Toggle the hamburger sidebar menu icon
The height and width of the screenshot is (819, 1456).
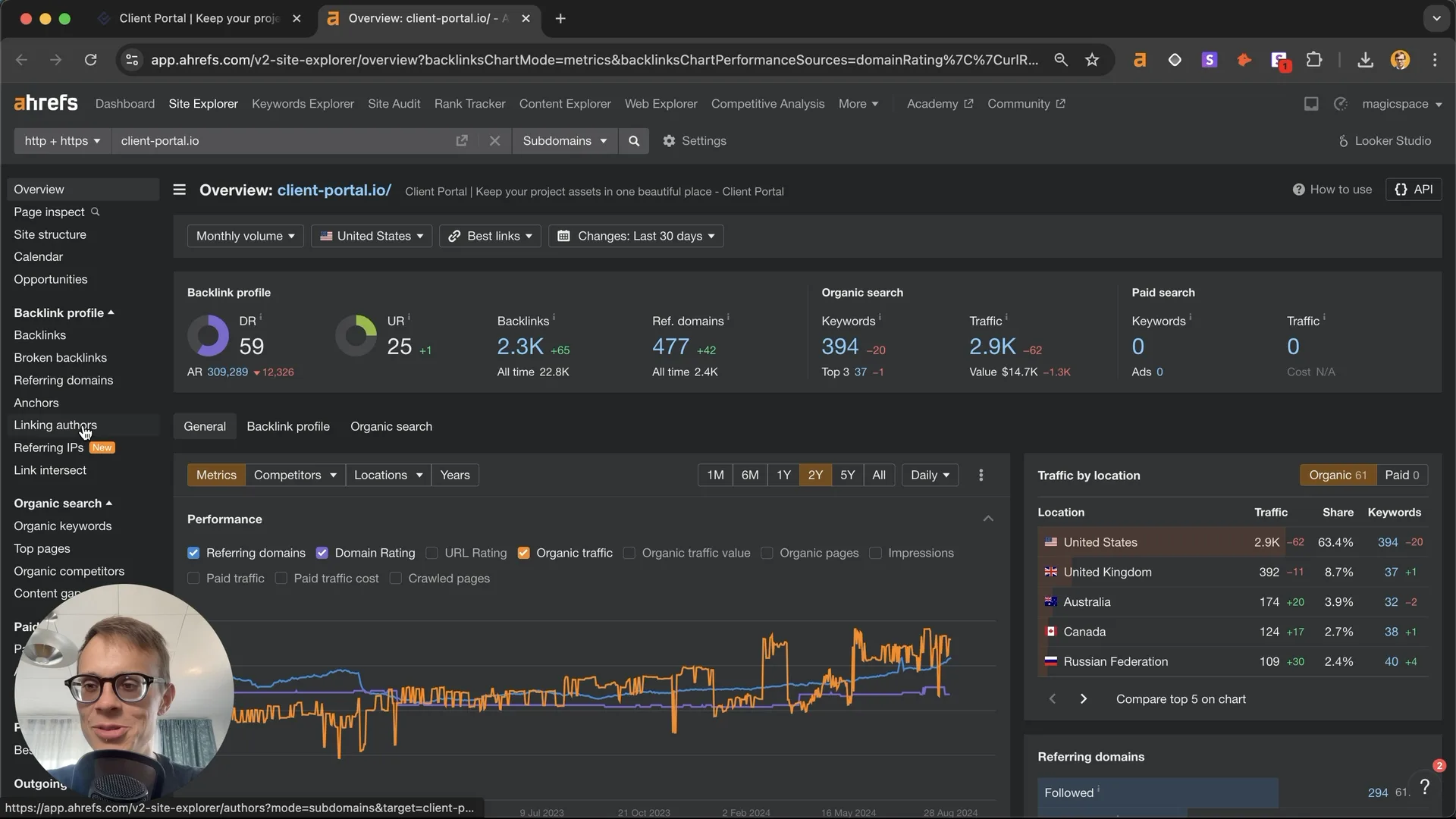(x=179, y=190)
